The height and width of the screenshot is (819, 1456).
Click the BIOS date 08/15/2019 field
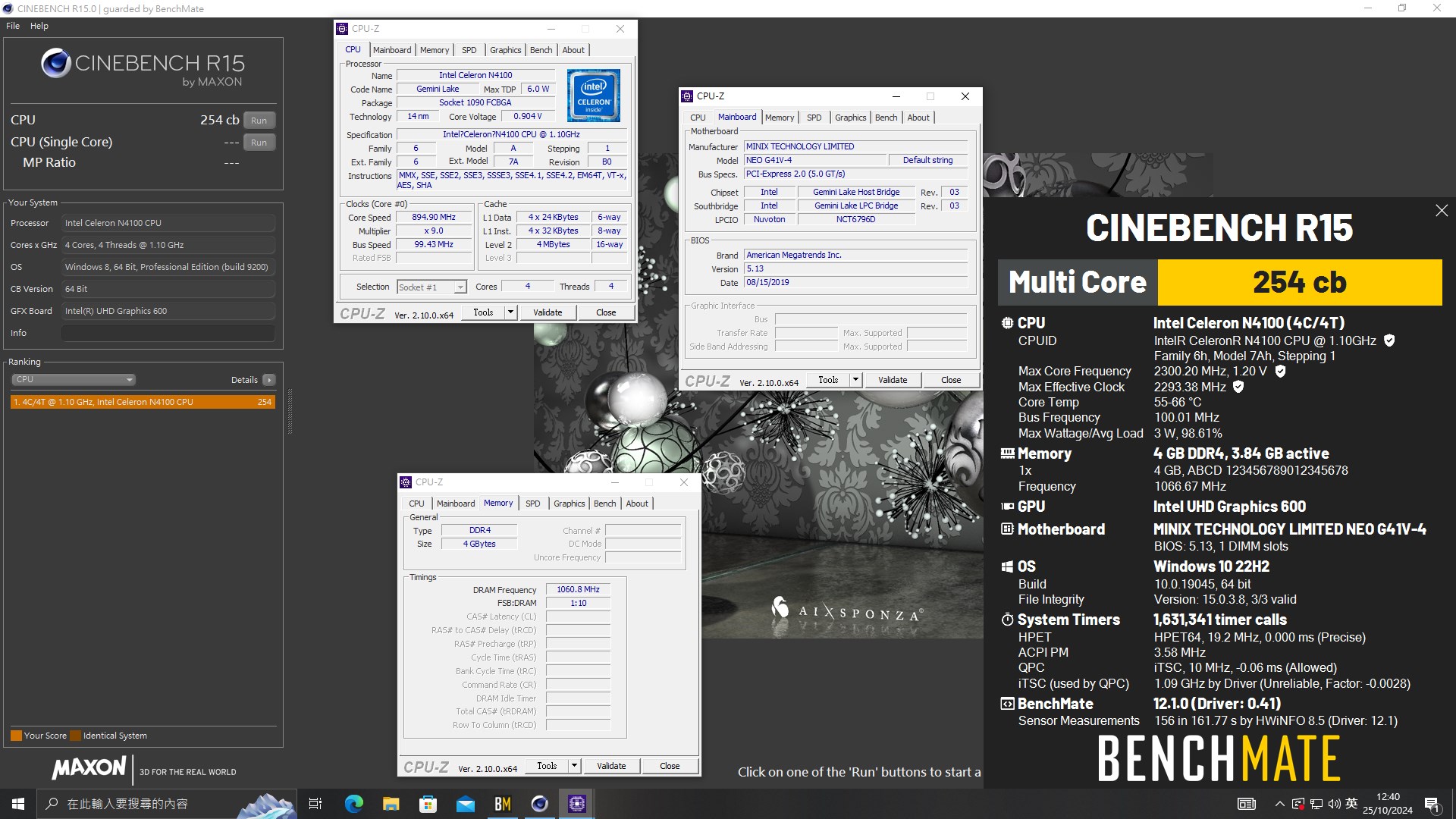[855, 282]
